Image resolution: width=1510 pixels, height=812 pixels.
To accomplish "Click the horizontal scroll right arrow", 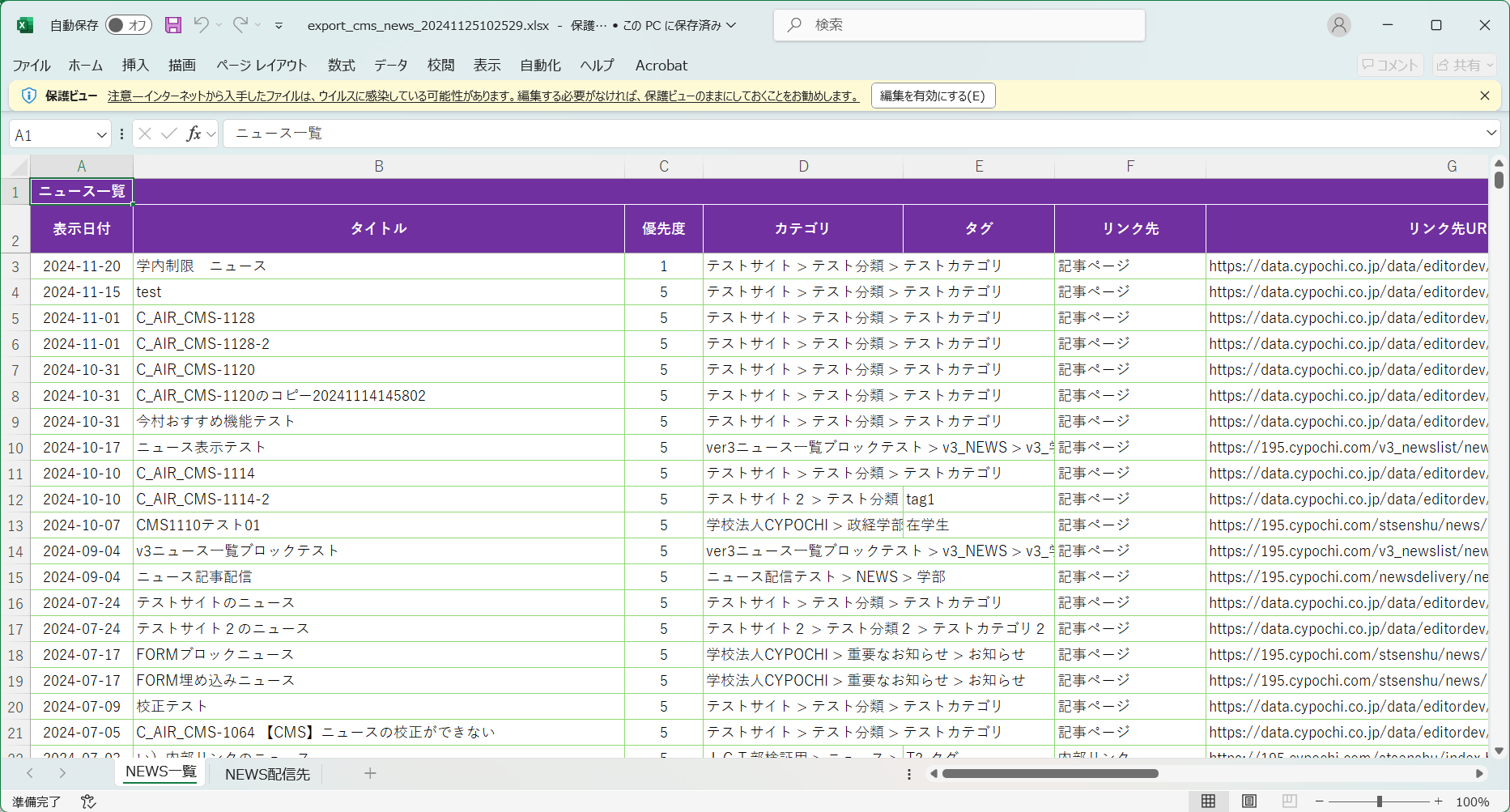I will tap(1479, 773).
